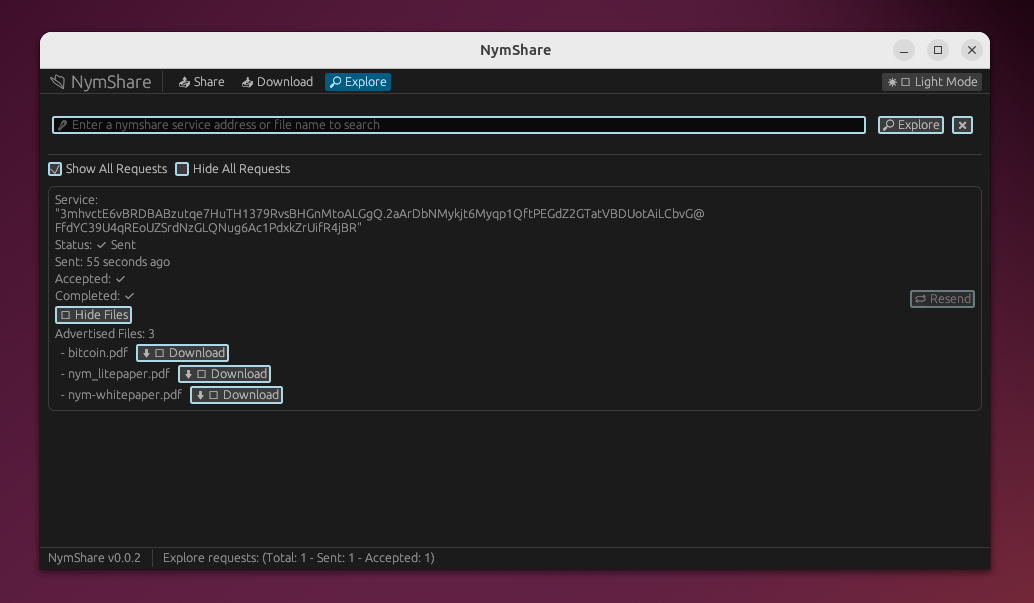Image resolution: width=1034 pixels, height=603 pixels.
Task: Open the Share tab
Action: [201, 82]
